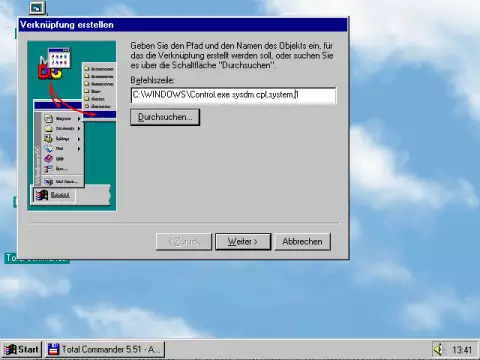
Task: Switch to Total Commander taskbar button
Action: pyautogui.click(x=105, y=349)
